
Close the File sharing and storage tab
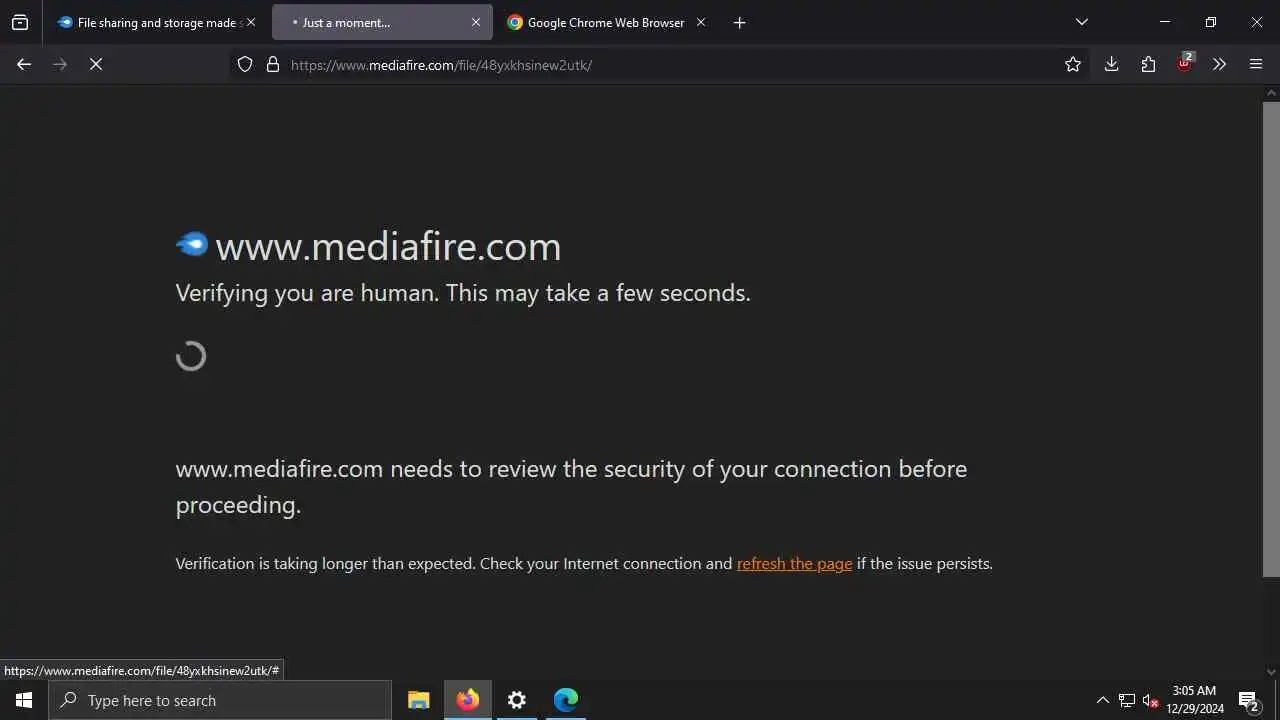[251, 22]
